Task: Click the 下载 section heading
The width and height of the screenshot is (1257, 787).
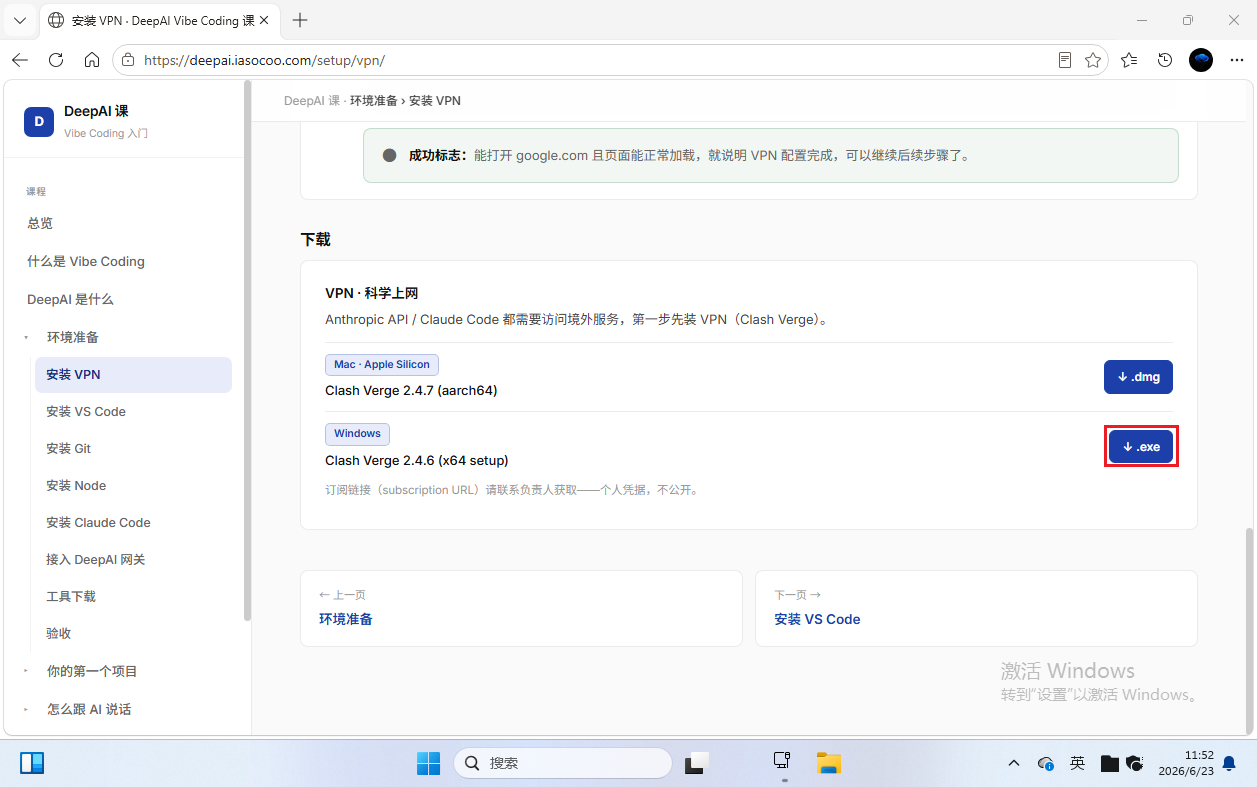Action: pyautogui.click(x=315, y=240)
